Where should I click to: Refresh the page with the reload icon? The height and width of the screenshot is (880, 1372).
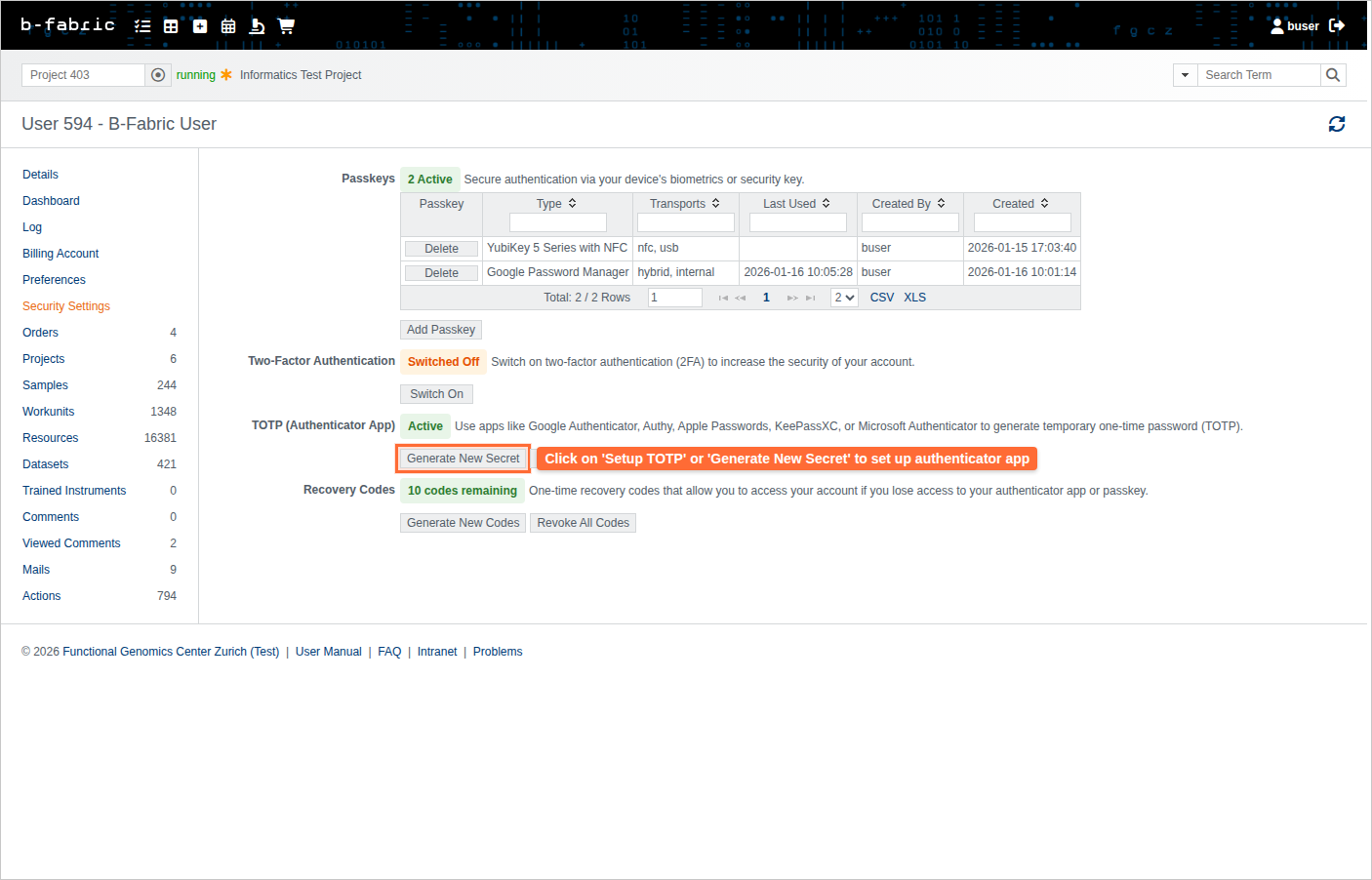coord(1336,124)
